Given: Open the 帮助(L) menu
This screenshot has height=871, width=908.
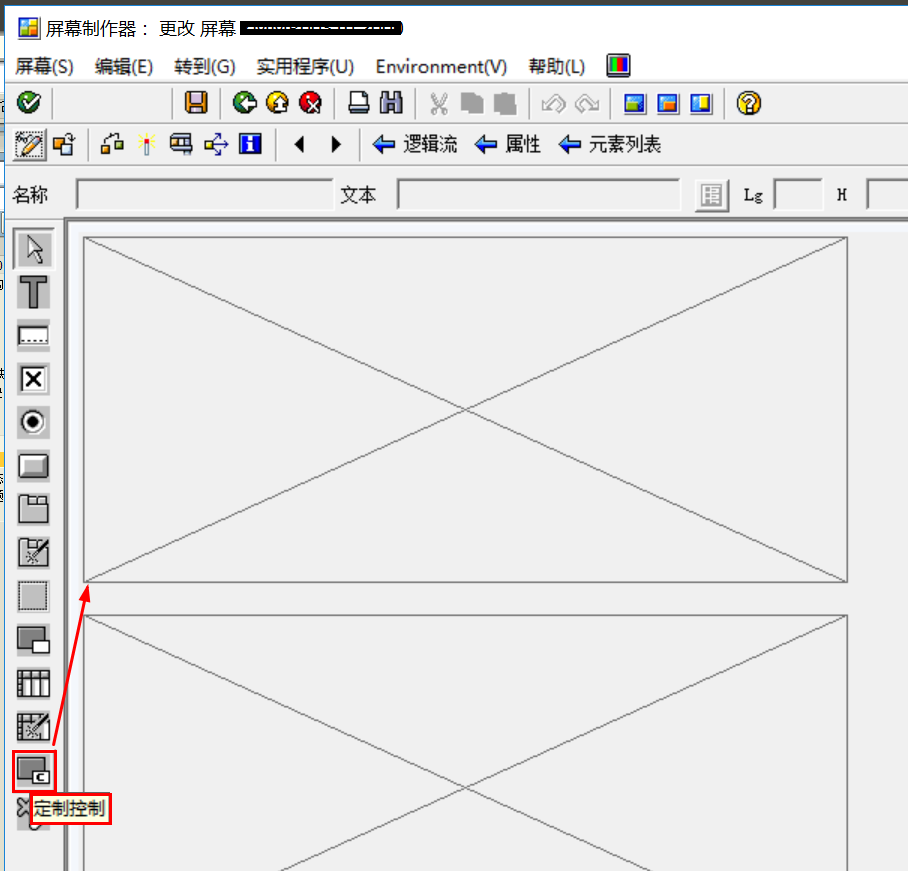Looking at the screenshot, I should click(556, 67).
